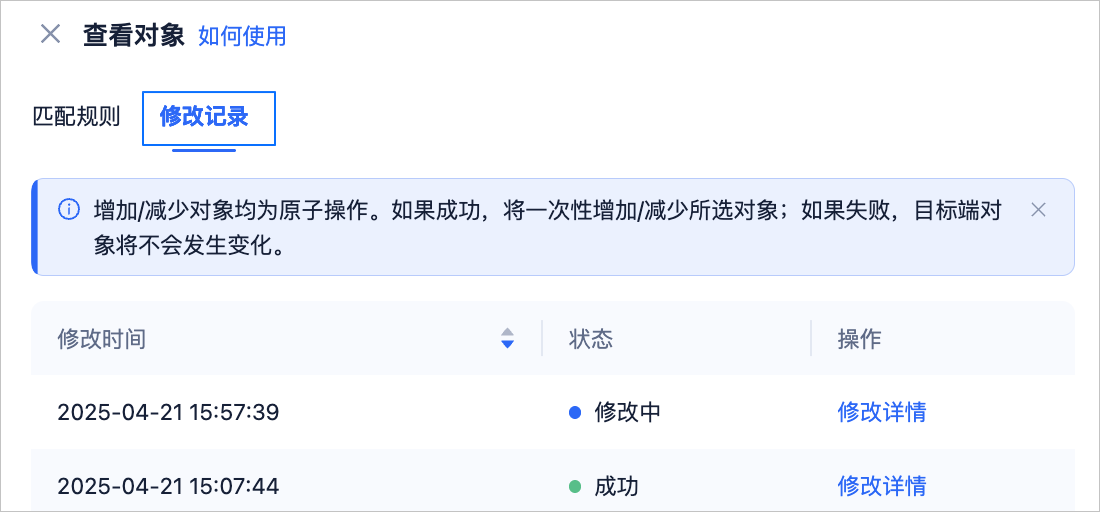Open the 如何使用 help link
The width and height of the screenshot is (1100, 512).
(242, 35)
